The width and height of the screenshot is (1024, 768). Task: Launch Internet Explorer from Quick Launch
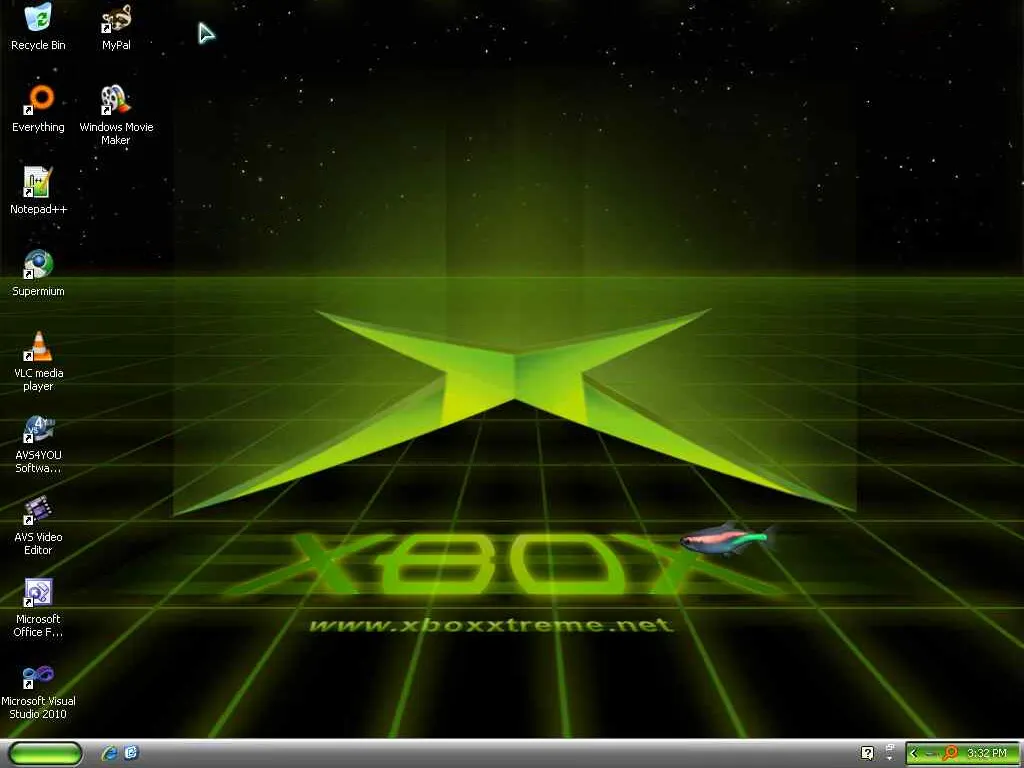pos(109,754)
